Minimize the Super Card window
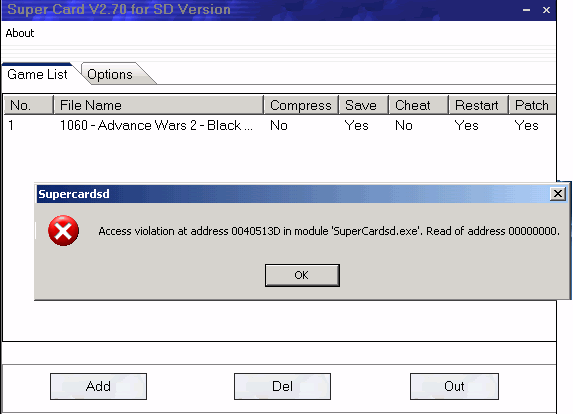Viewport: 573px width, 414px height. pyautogui.click(x=526, y=10)
